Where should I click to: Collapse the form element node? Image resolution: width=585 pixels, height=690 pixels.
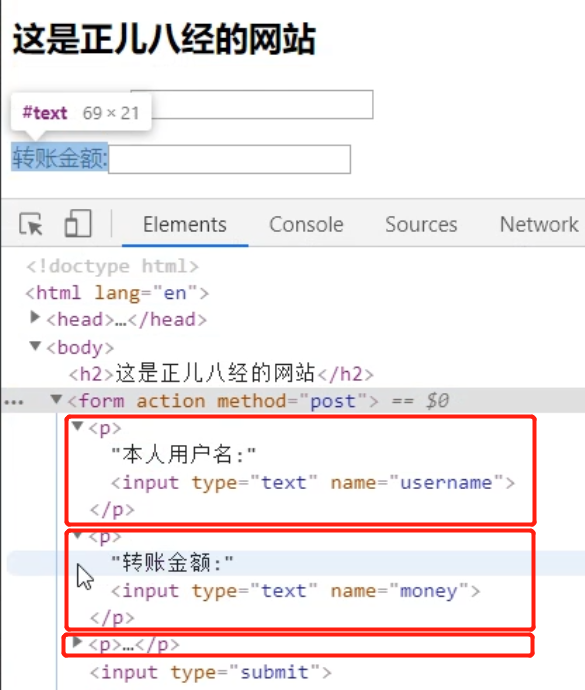(x=56, y=399)
